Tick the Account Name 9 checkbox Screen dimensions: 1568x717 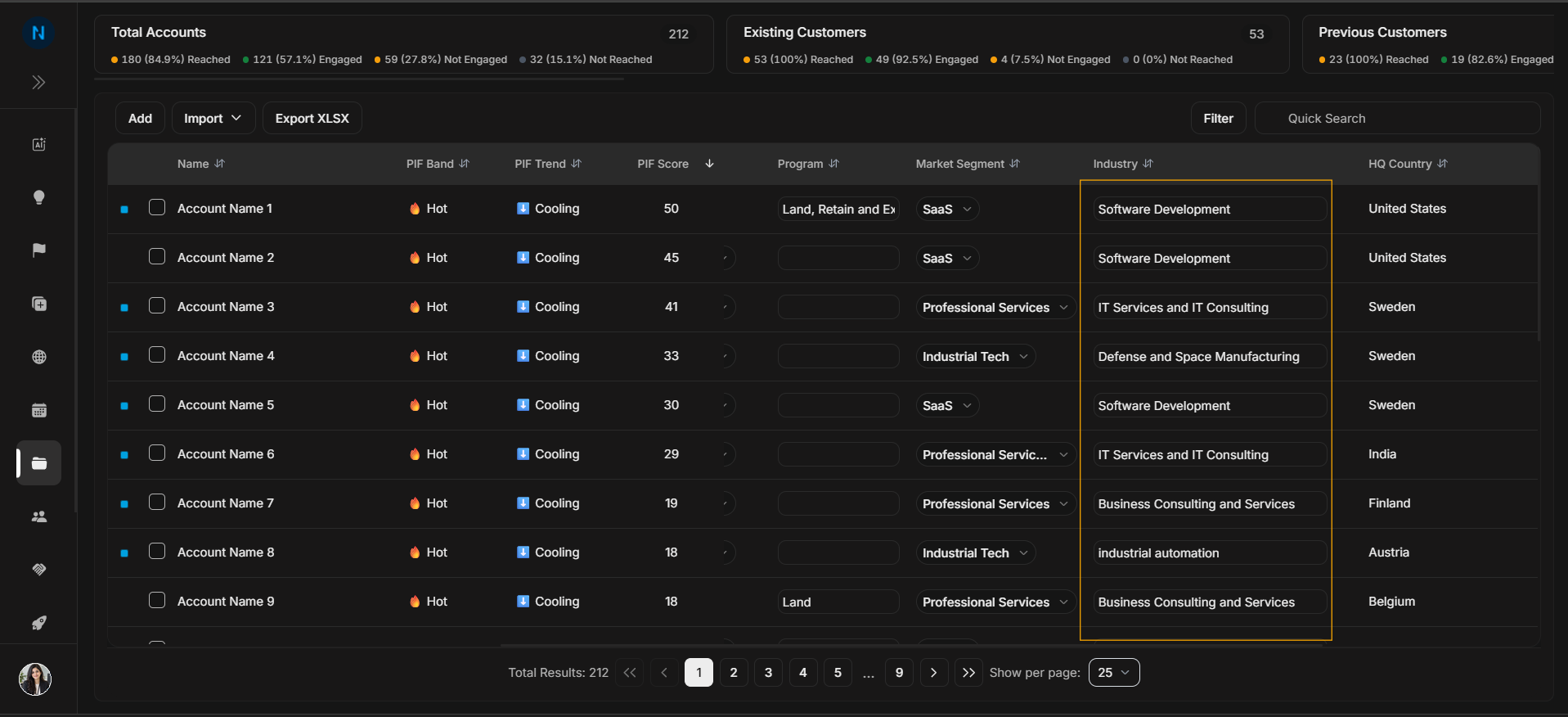tap(157, 601)
